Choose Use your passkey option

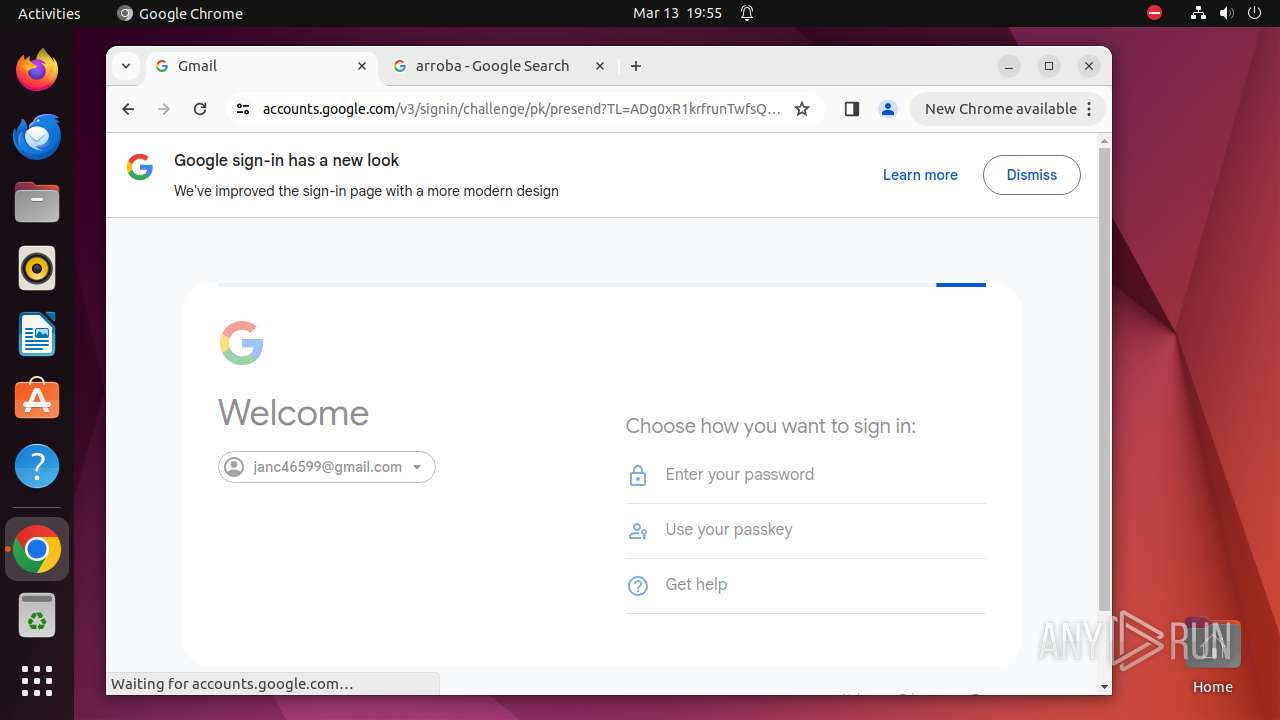pyautogui.click(x=806, y=530)
